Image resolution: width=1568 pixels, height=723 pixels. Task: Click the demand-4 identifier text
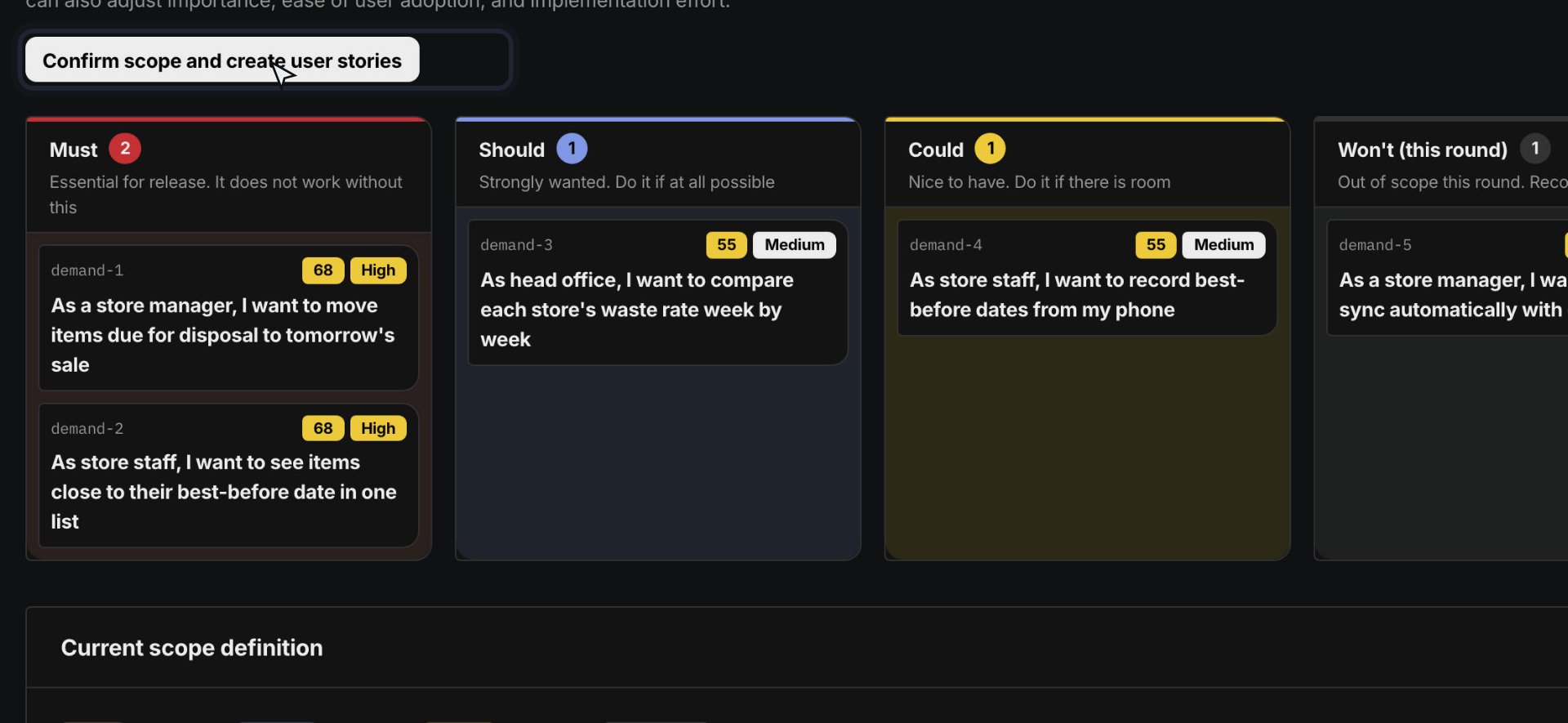tap(946, 245)
